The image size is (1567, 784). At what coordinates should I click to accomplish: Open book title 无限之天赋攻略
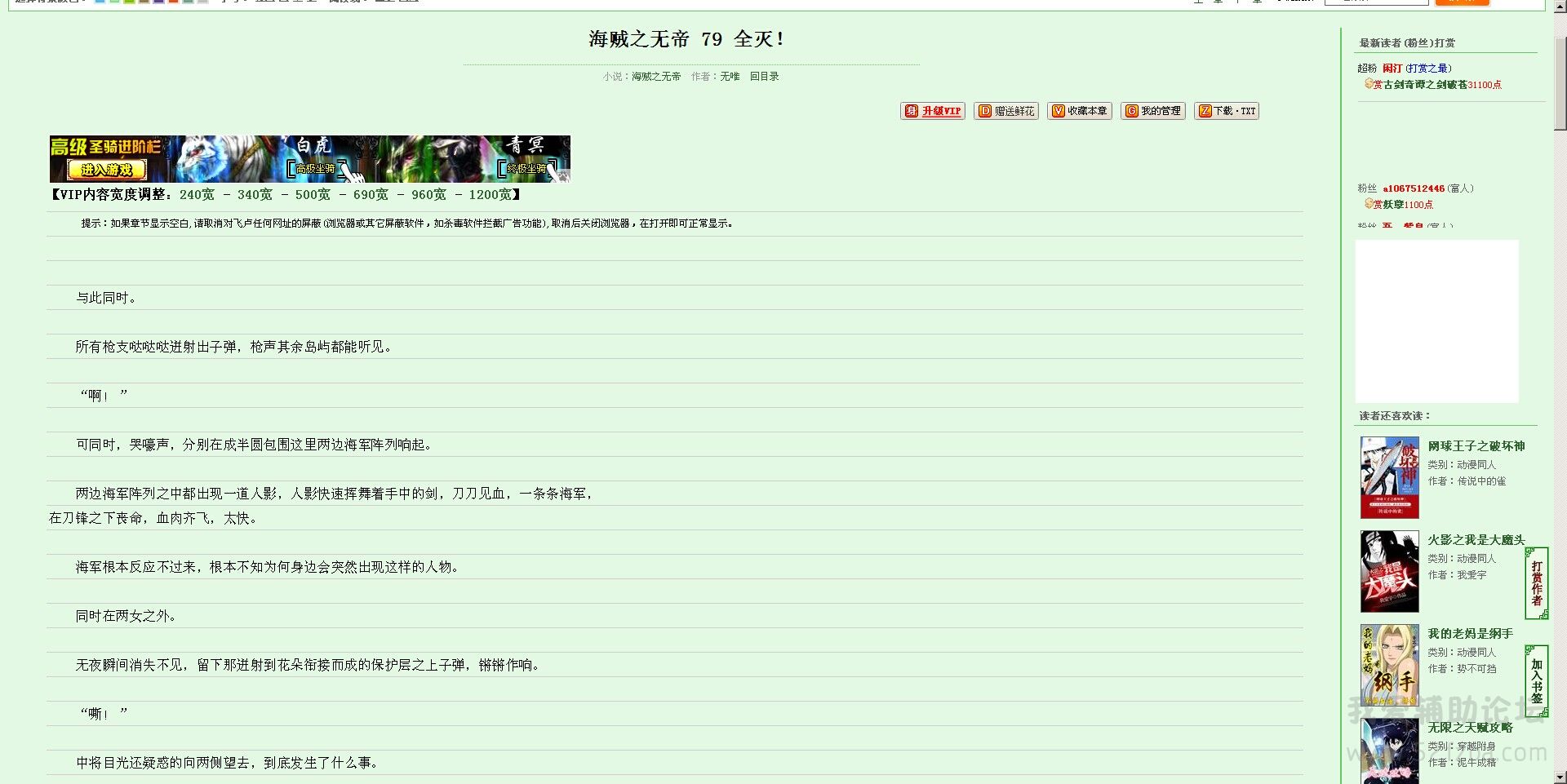[x=1471, y=728]
